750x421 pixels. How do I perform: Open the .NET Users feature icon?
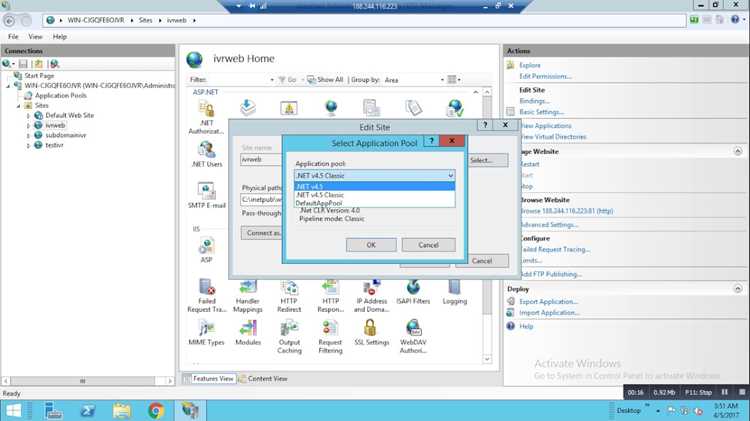pyautogui.click(x=207, y=154)
